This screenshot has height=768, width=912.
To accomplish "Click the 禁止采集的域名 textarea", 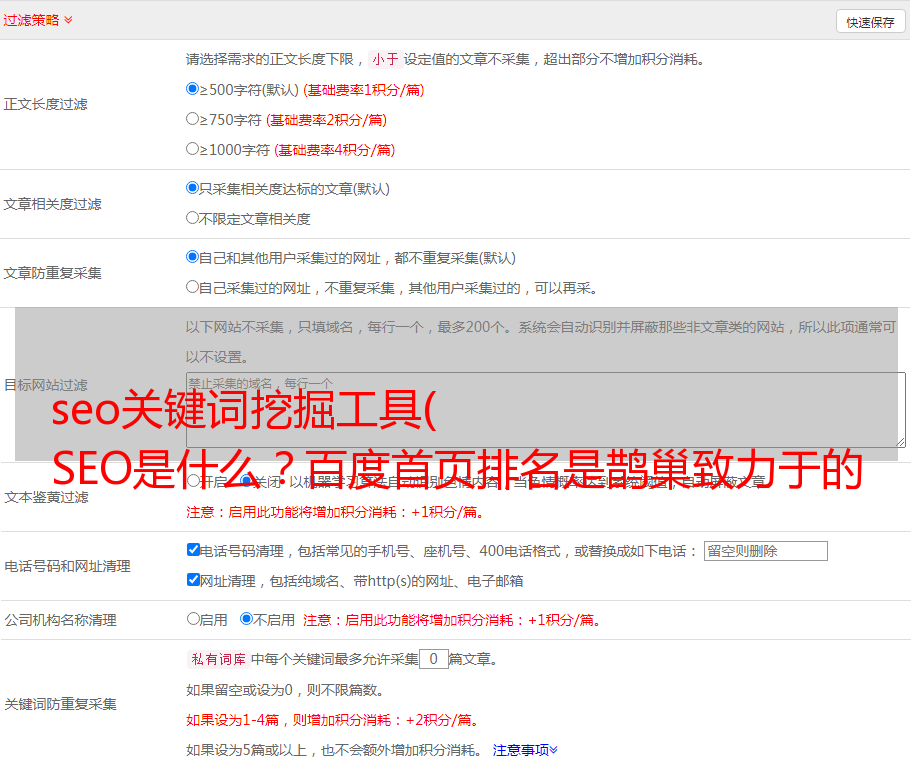I will point(545,410).
